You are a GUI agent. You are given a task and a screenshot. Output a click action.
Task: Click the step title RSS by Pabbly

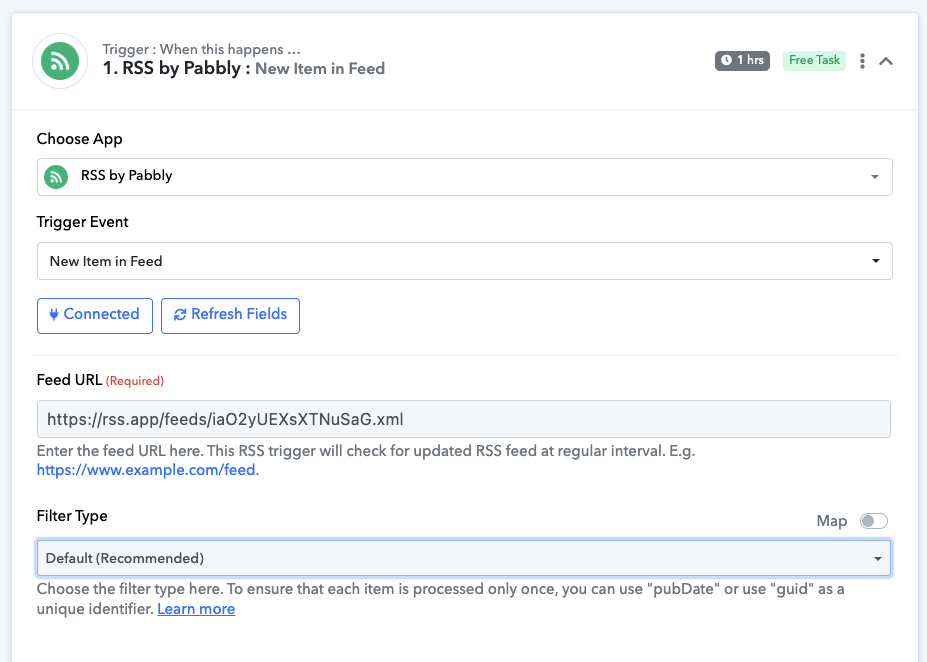click(x=181, y=69)
